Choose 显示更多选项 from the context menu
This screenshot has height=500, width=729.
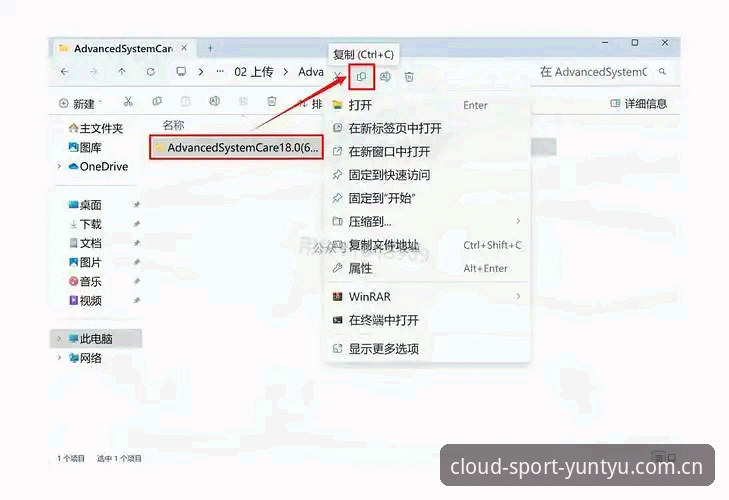[x=428, y=348]
